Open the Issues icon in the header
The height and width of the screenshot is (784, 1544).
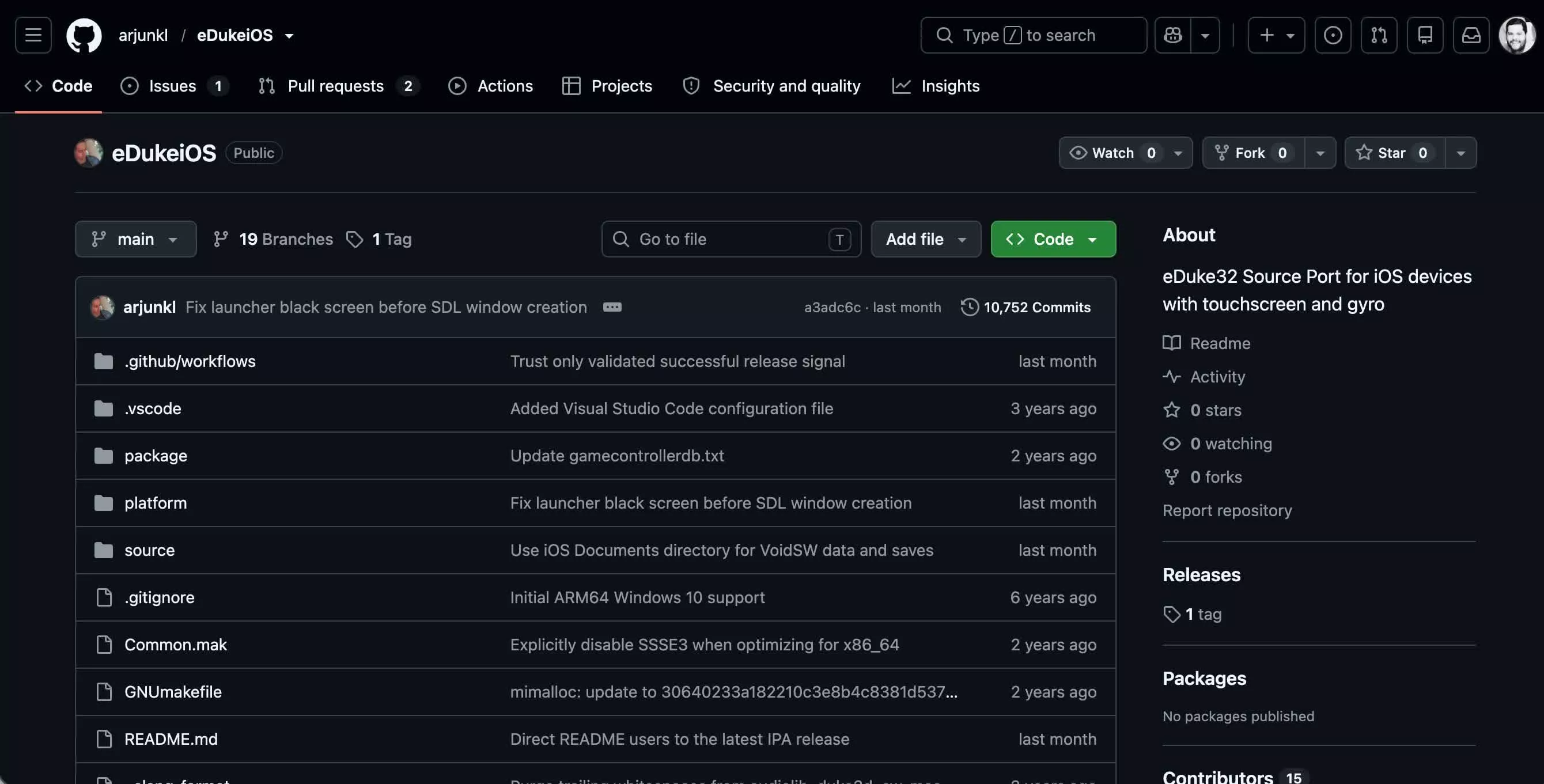coord(1333,35)
